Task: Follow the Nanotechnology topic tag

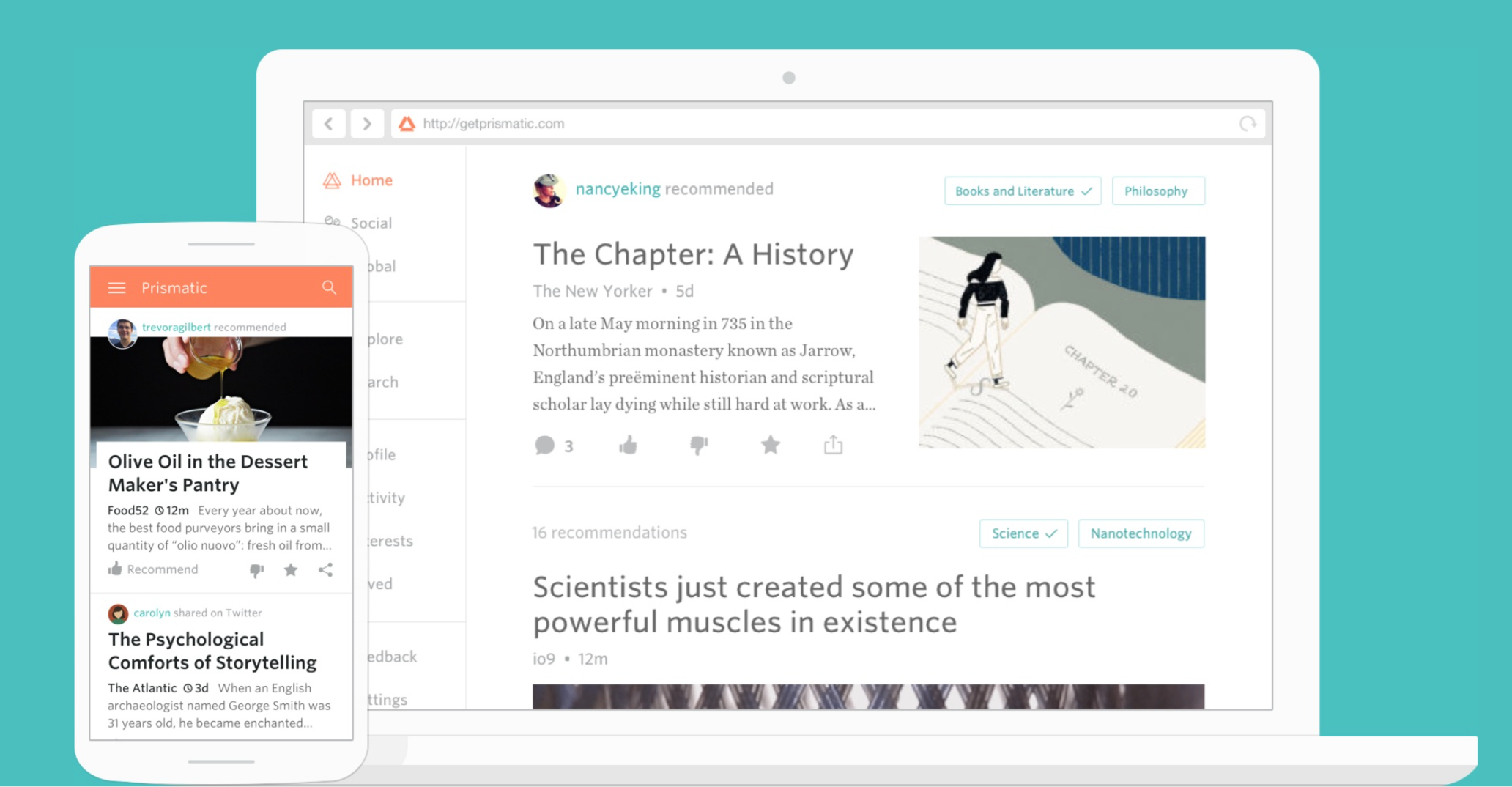Action: [x=1140, y=533]
